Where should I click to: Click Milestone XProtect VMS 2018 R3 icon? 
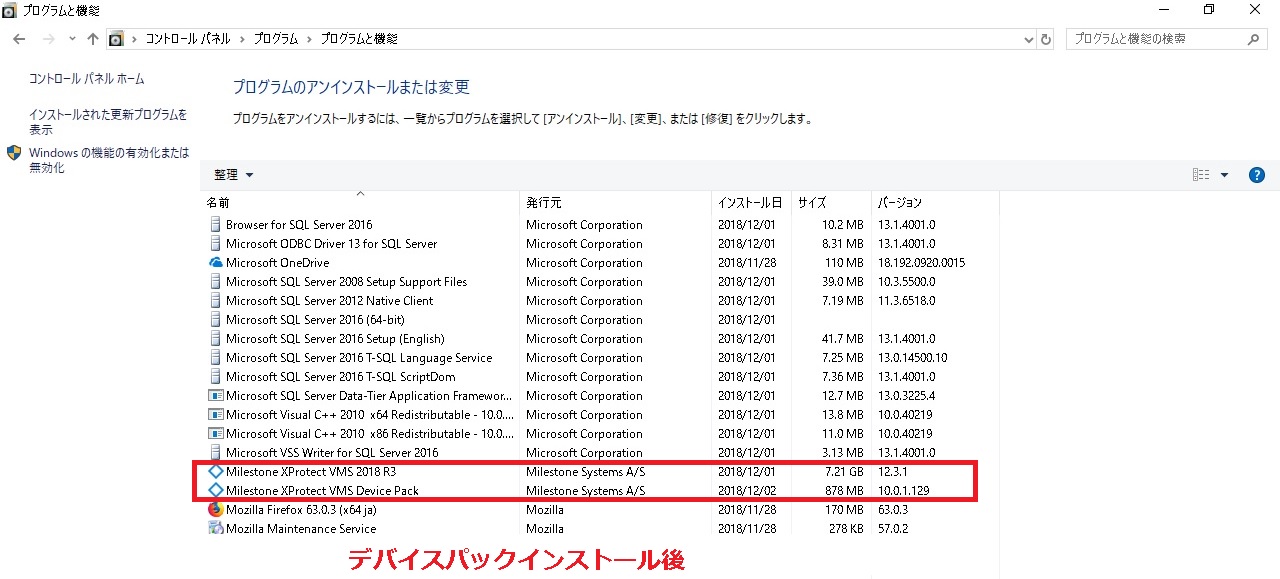tap(215, 472)
